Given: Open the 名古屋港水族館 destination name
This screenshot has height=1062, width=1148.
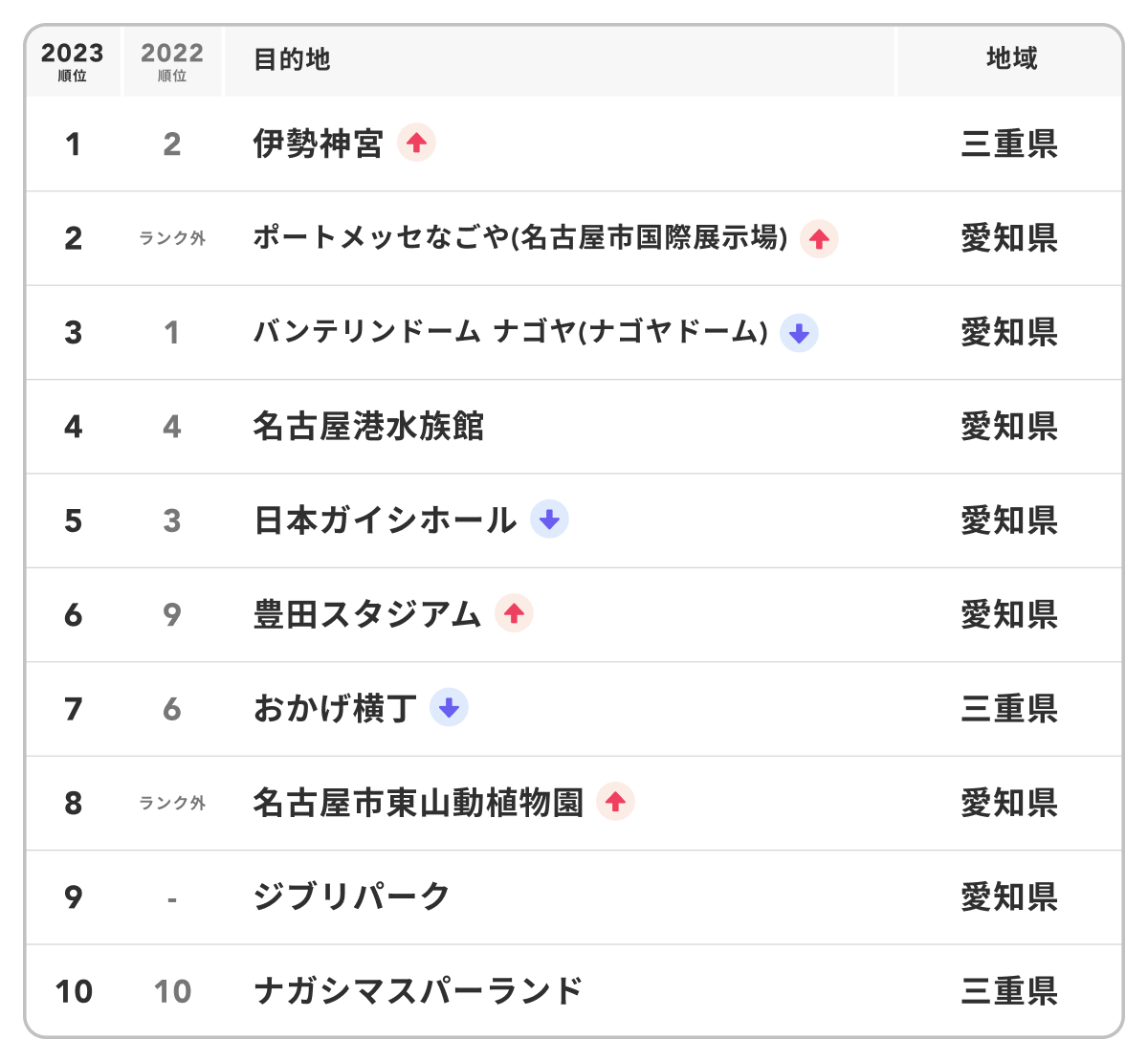Looking at the screenshot, I should [368, 427].
